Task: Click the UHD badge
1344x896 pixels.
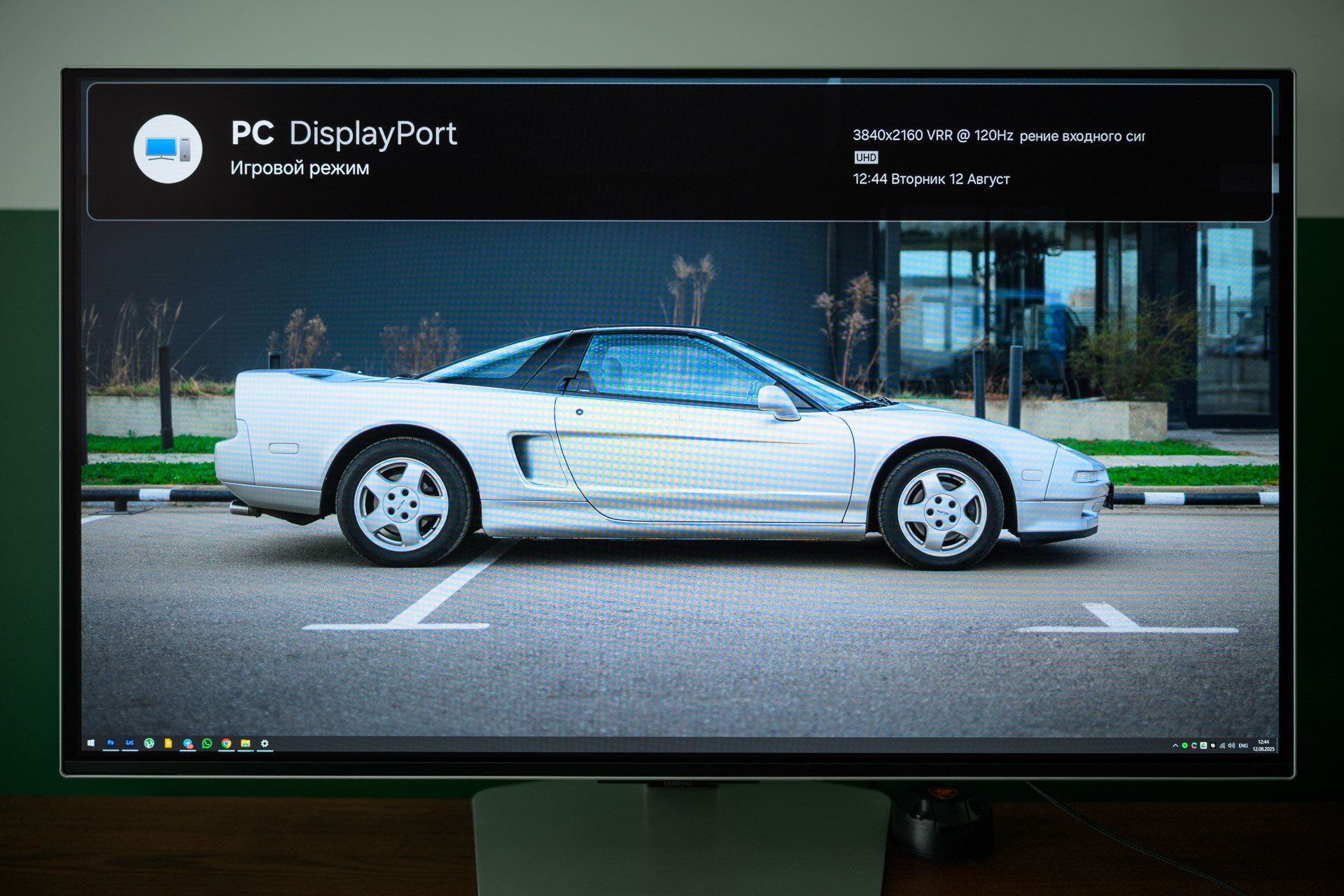Action: (x=866, y=157)
